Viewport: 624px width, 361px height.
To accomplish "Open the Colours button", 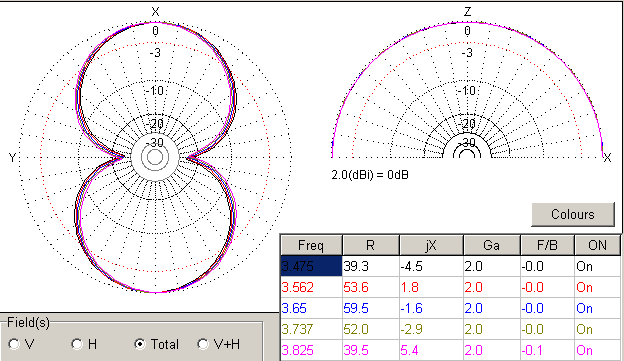I will coord(573,215).
